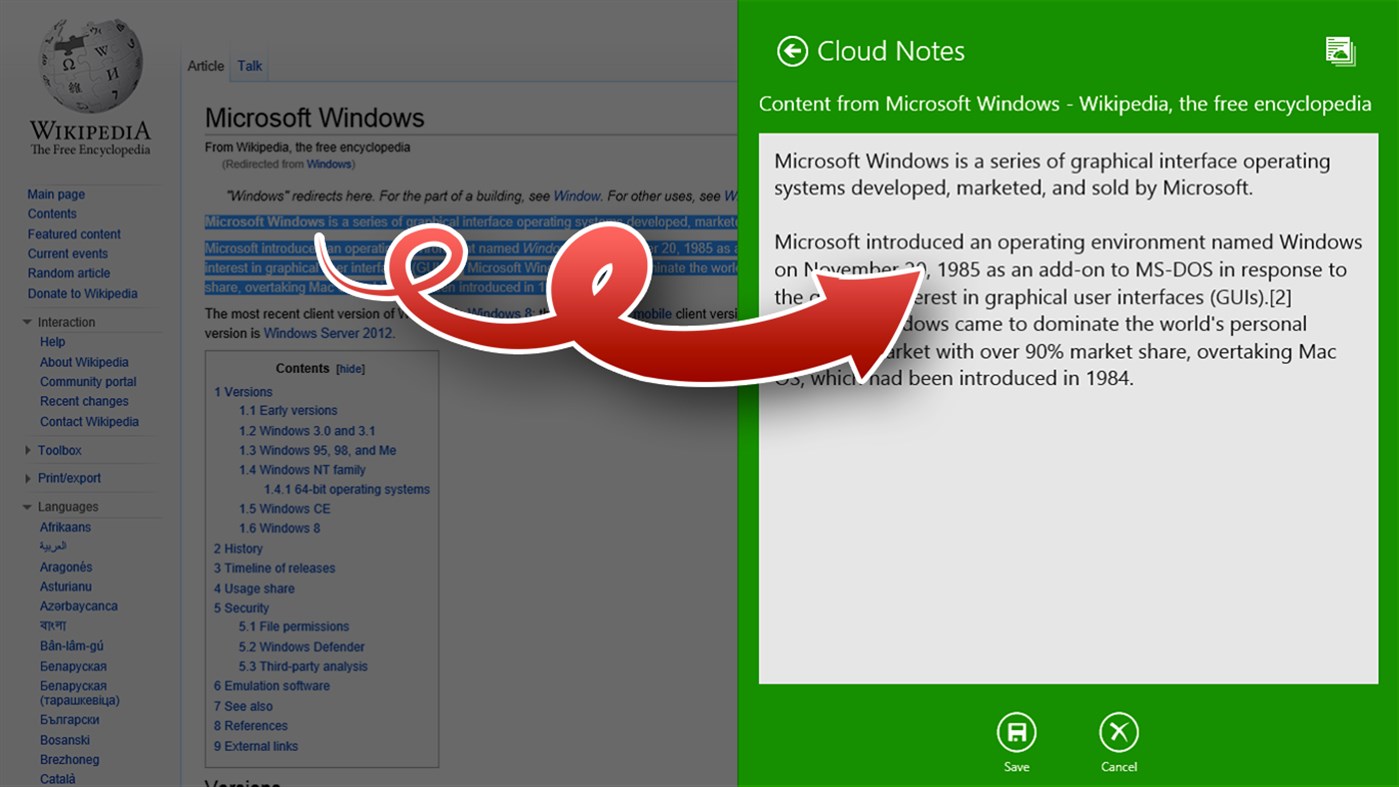The height and width of the screenshot is (787, 1399).
Task: Save the note using the Save icon
Action: click(x=1016, y=733)
